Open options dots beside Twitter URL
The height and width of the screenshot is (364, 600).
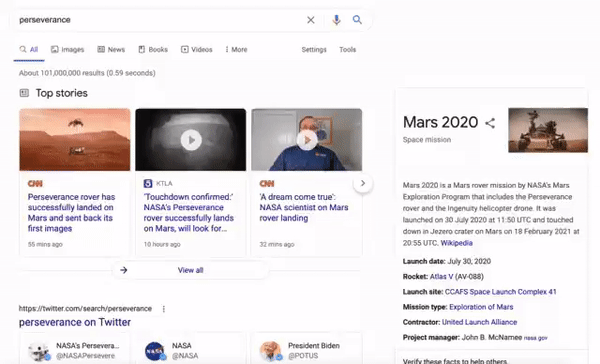164,309
